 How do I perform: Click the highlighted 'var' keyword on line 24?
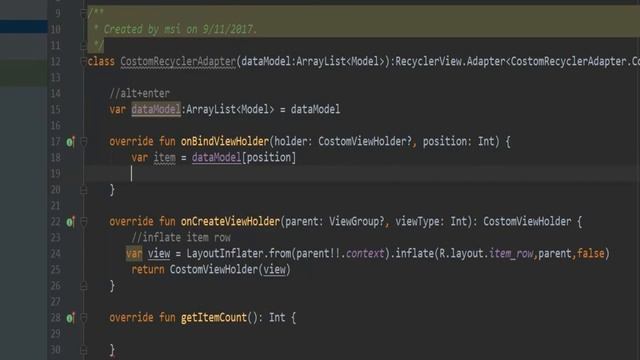coord(134,253)
